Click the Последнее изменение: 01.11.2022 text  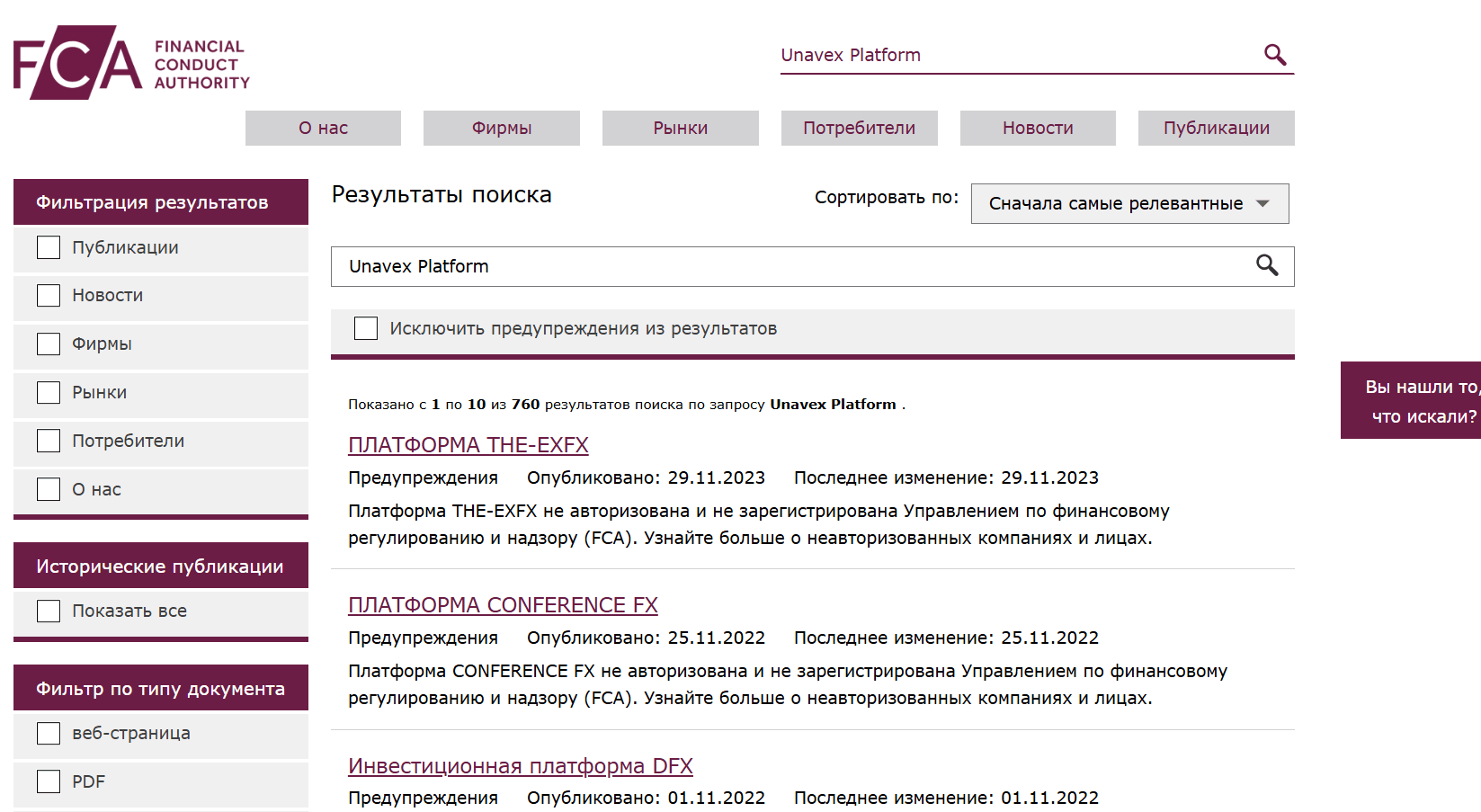(946, 798)
